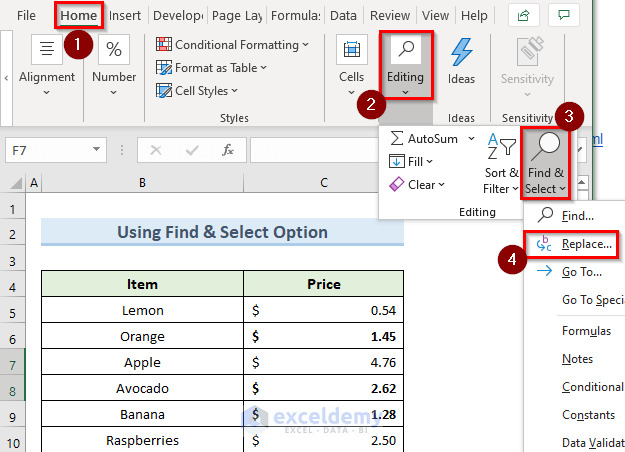Select Go To... menu entry

[x=581, y=271]
